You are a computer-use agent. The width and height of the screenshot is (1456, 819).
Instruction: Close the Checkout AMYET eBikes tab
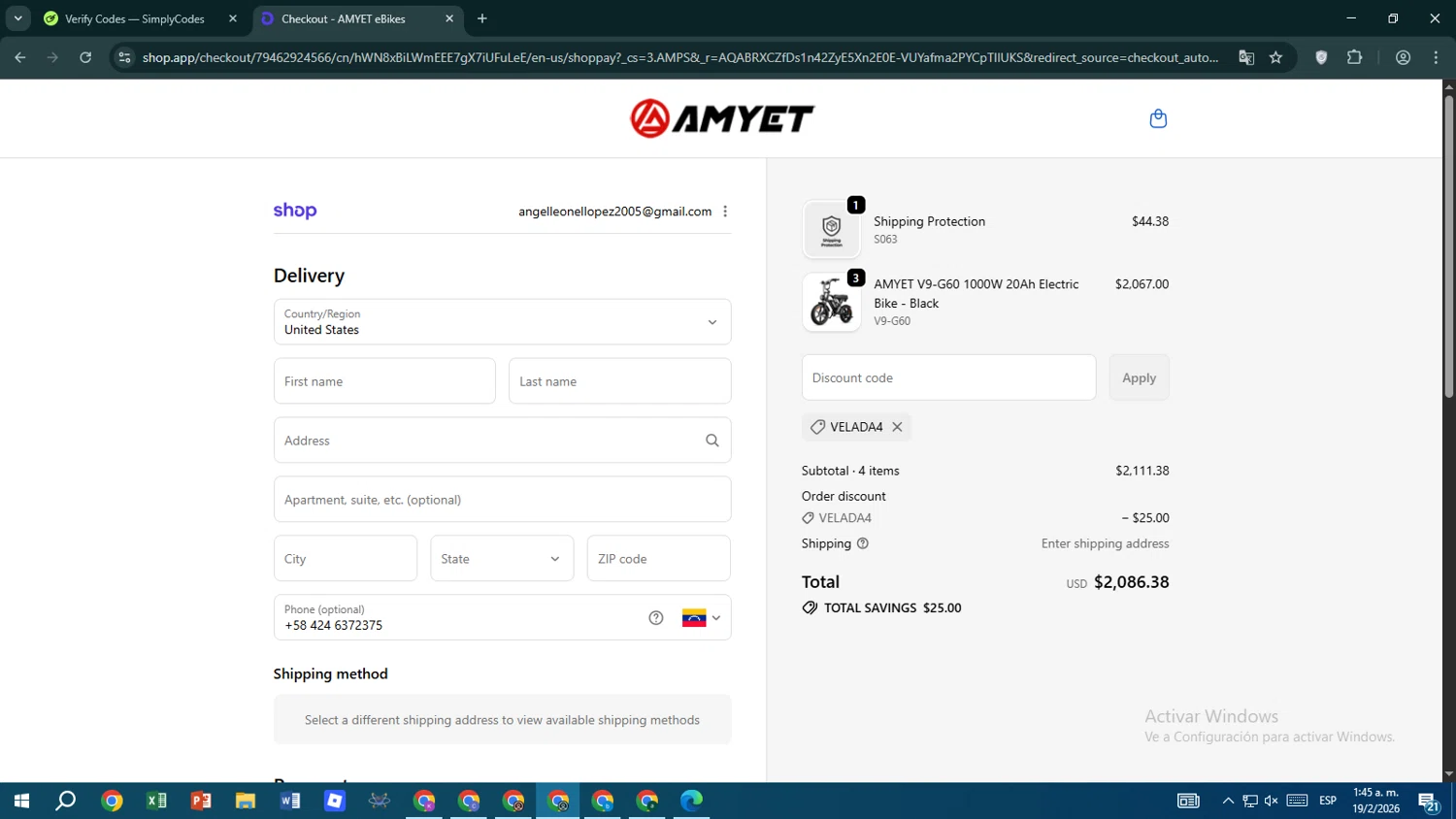[449, 18]
